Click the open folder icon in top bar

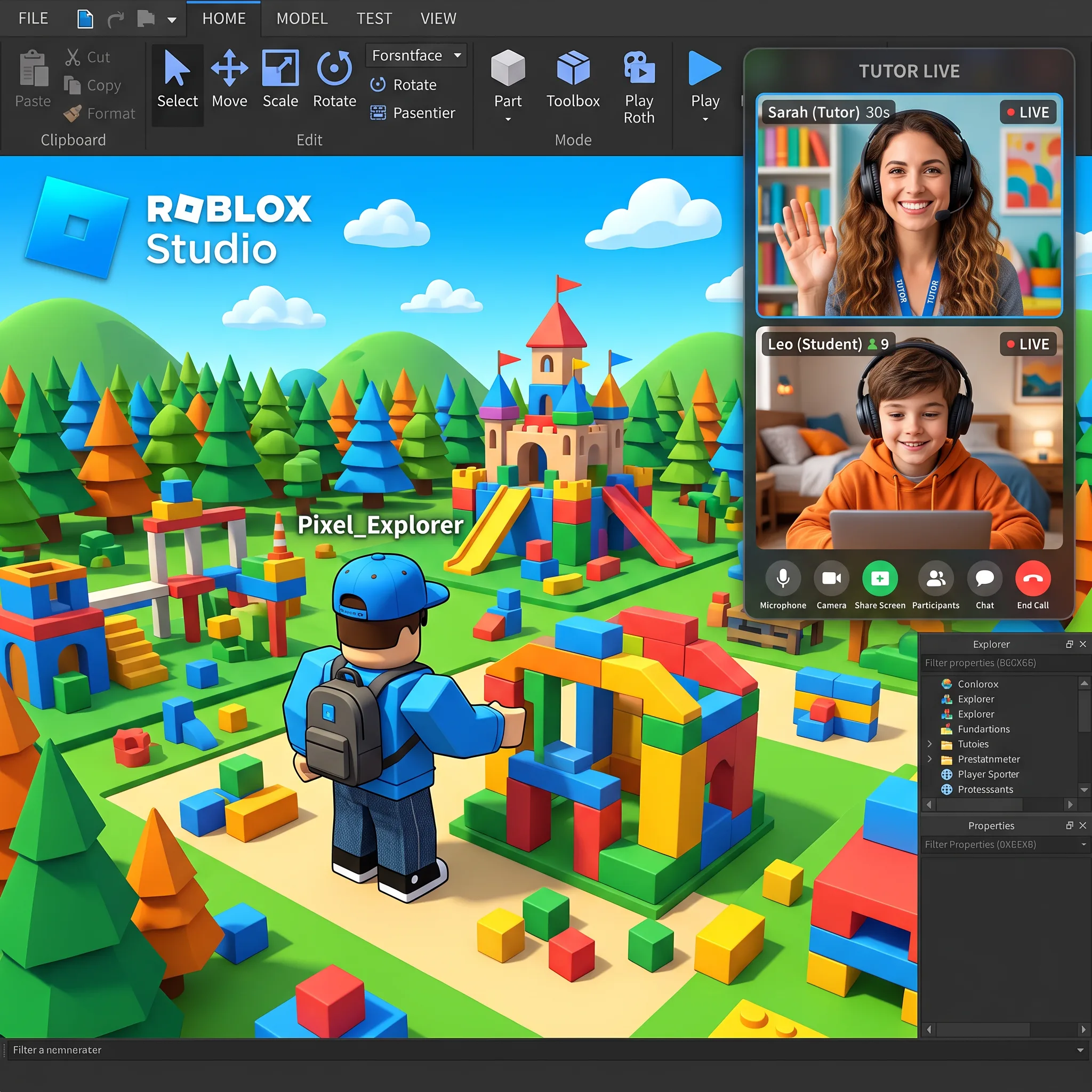(x=146, y=19)
